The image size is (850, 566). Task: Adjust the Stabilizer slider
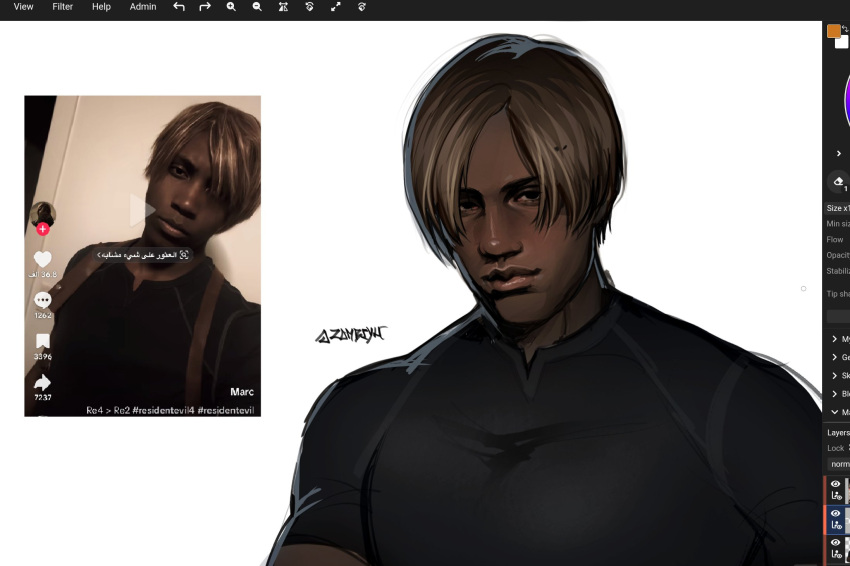[x=838, y=271]
